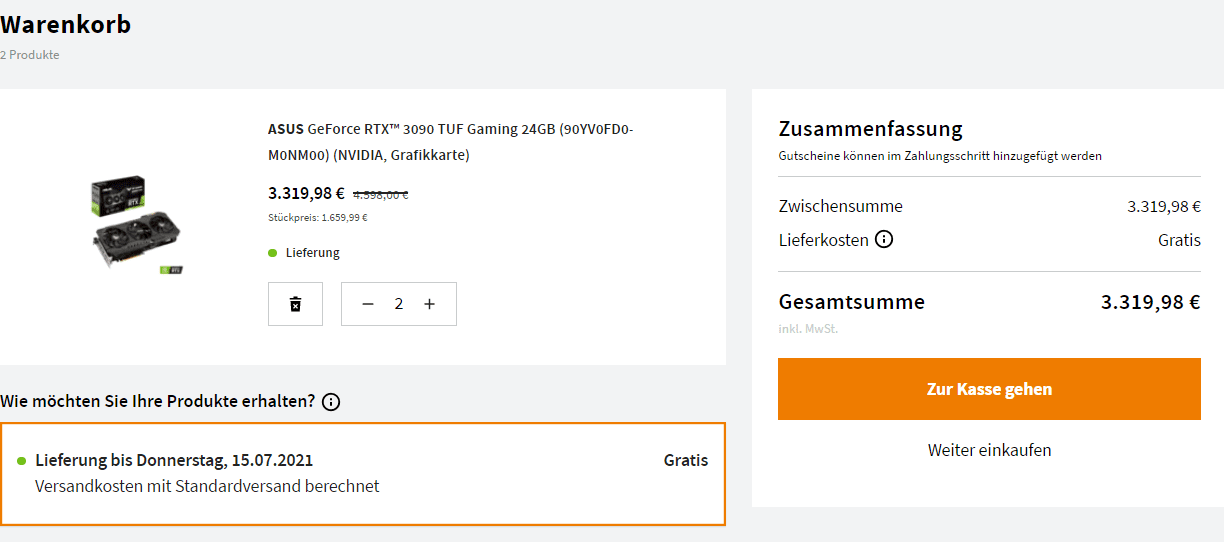Click the 'Stückpreis: 1.659,99 €' text

coord(317,217)
